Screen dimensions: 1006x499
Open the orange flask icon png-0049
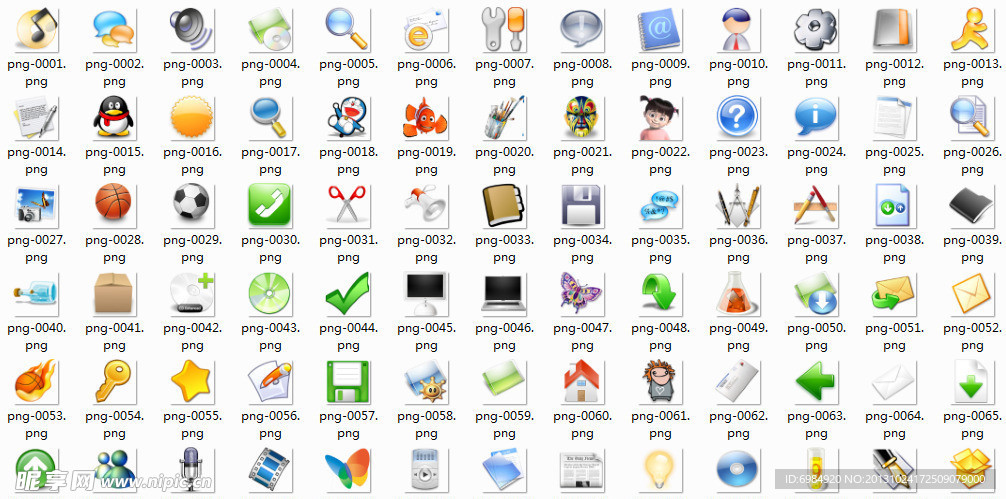[738, 293]
